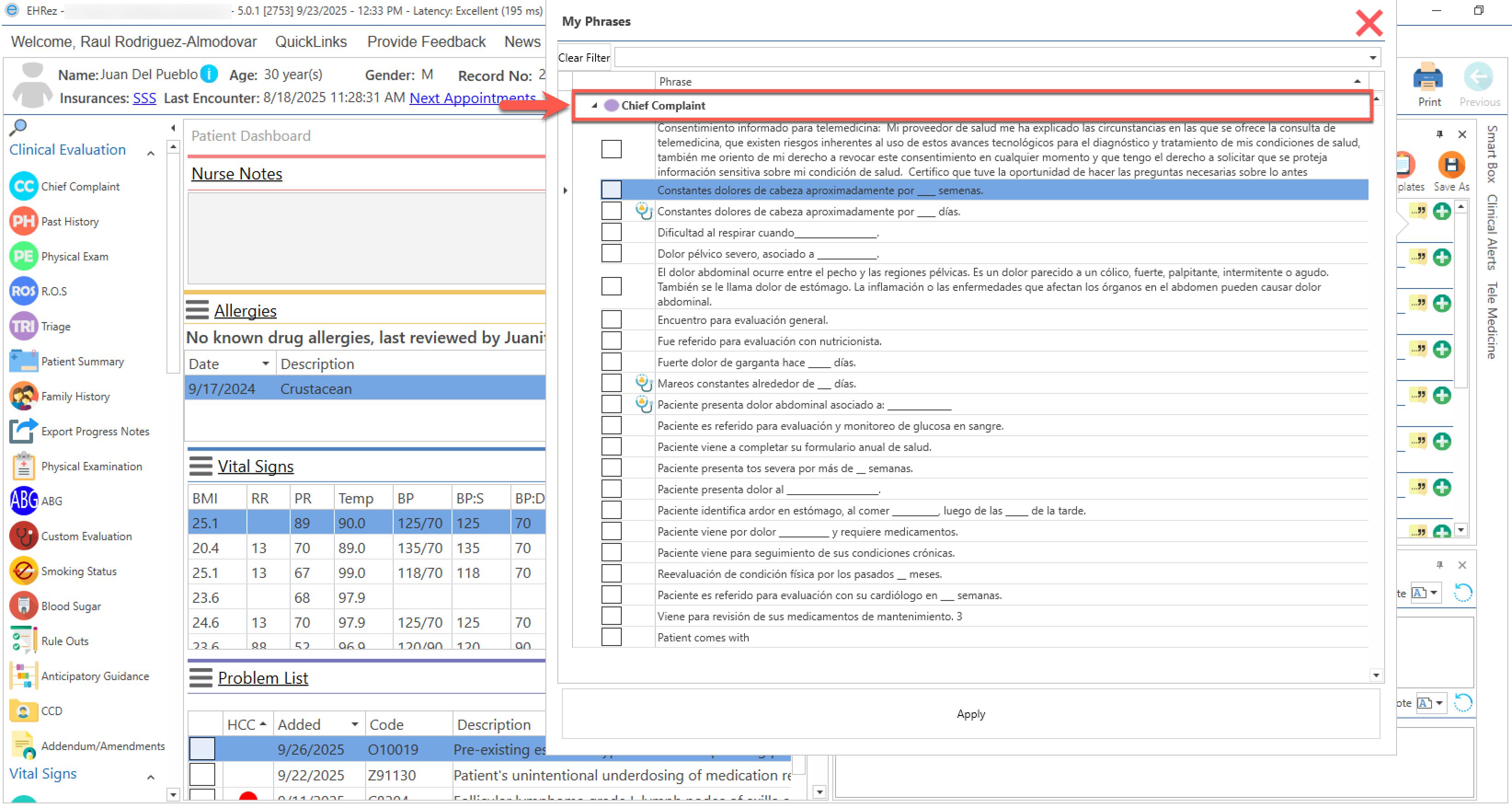Open the Blood Sugar icon
The height and width of the screenshot is (808, 1512).
23,606
